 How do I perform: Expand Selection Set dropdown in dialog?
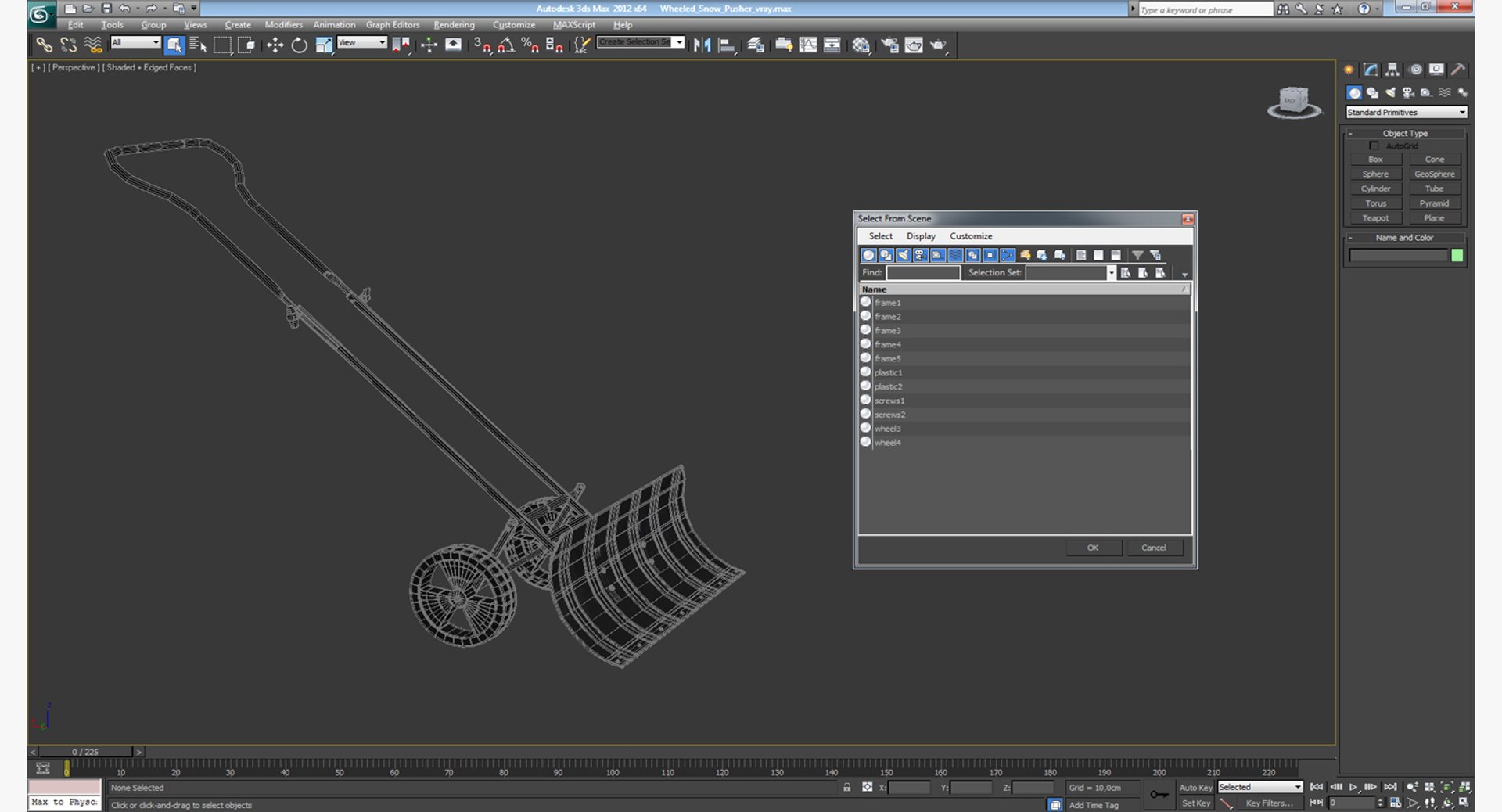coord(1111,273)
